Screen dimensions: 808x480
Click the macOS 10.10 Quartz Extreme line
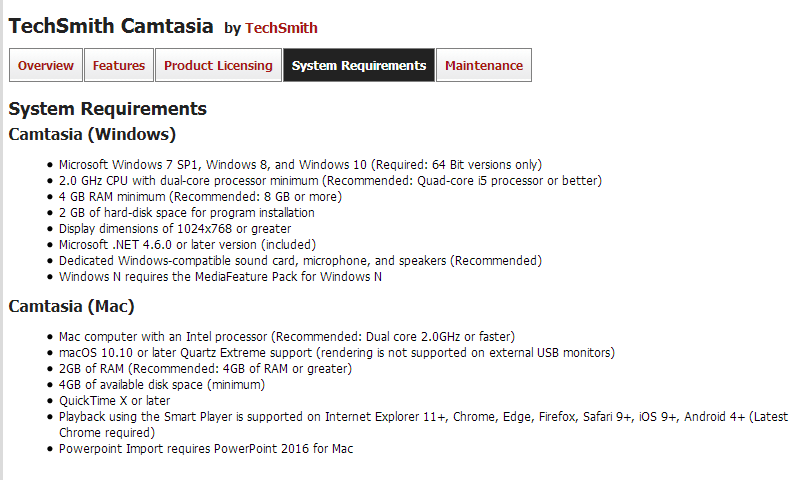(336, 353)
